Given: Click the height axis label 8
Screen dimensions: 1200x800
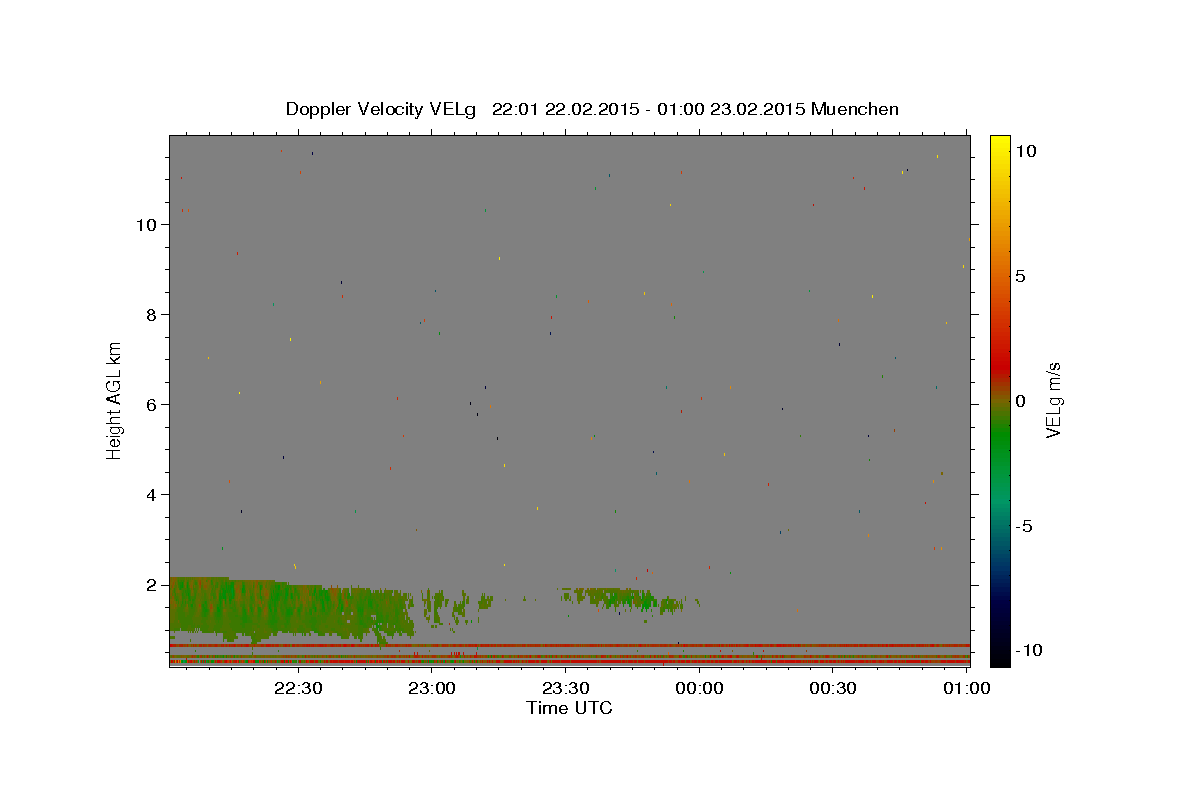Looking at the screenshot, I should (x=152, y=314).
